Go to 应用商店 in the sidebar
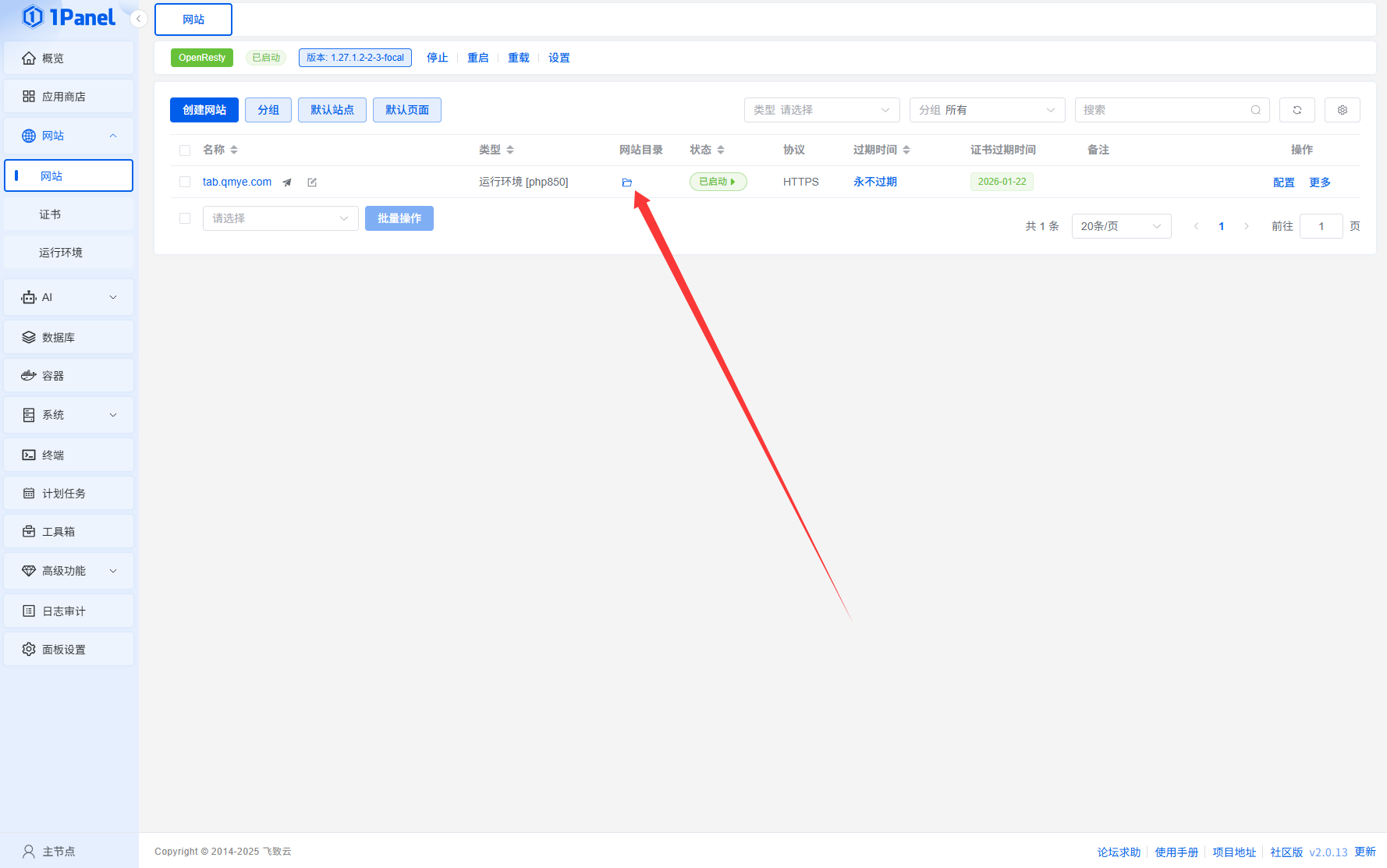The image size is (1387, 868). 64,97
